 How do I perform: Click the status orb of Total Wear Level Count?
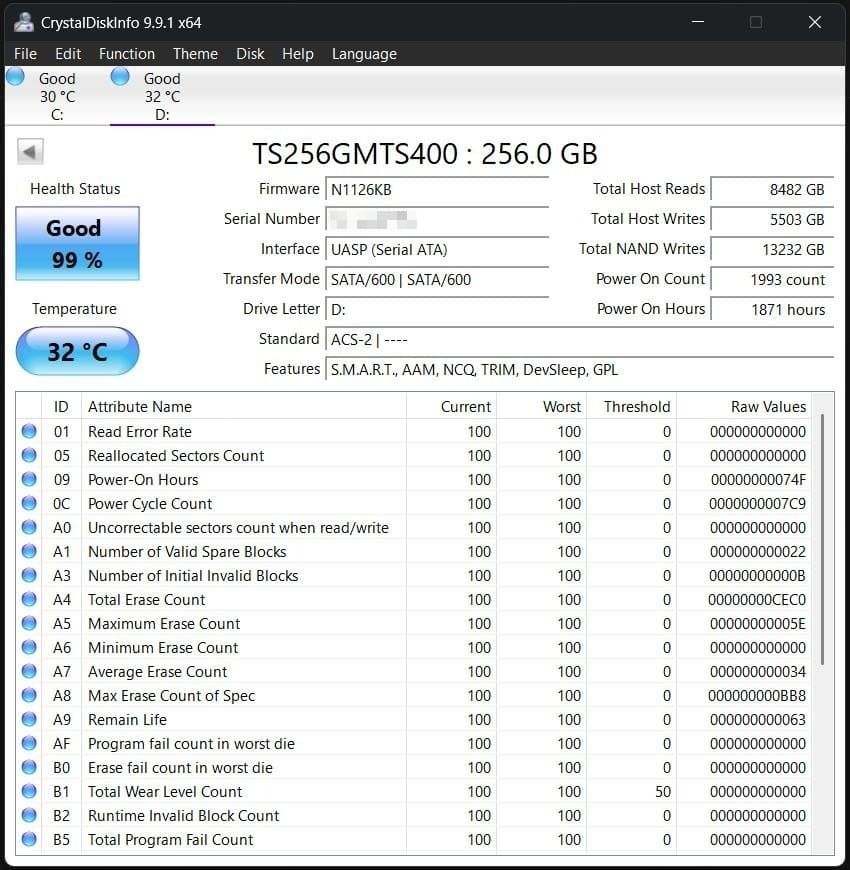pos(29,791)
